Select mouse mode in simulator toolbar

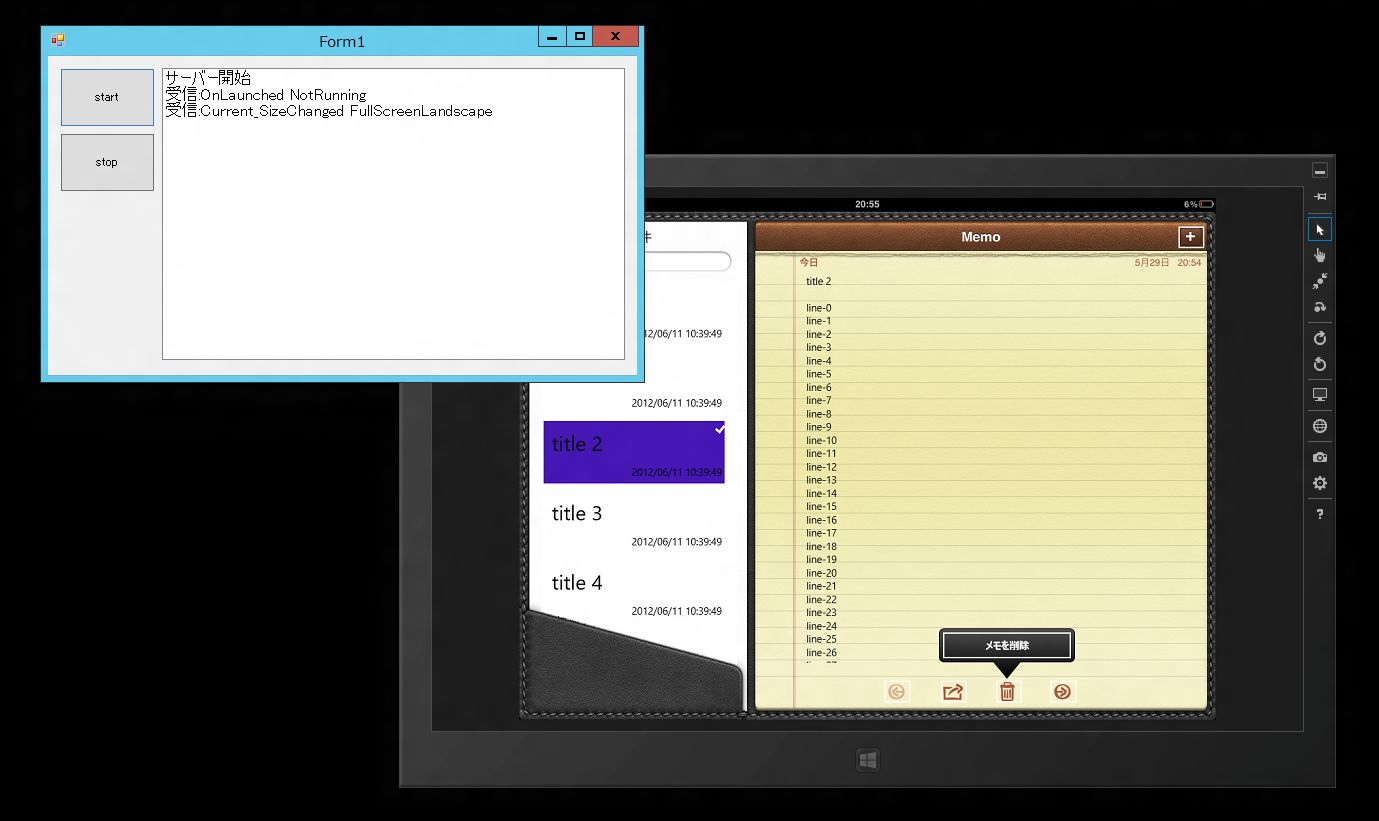coord(1320,230)
